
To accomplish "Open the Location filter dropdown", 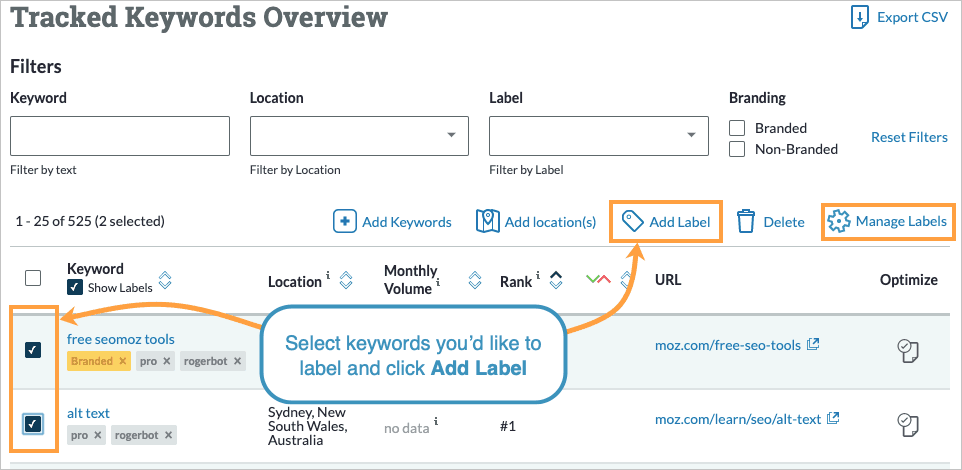I will tap(359, 135).
